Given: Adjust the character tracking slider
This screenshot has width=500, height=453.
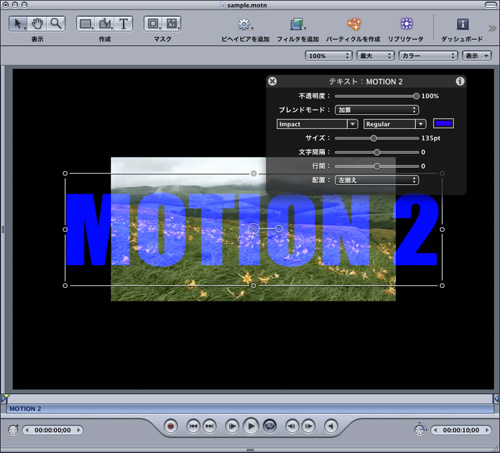Looking at the screenshot, I should [x=377, y=152].
